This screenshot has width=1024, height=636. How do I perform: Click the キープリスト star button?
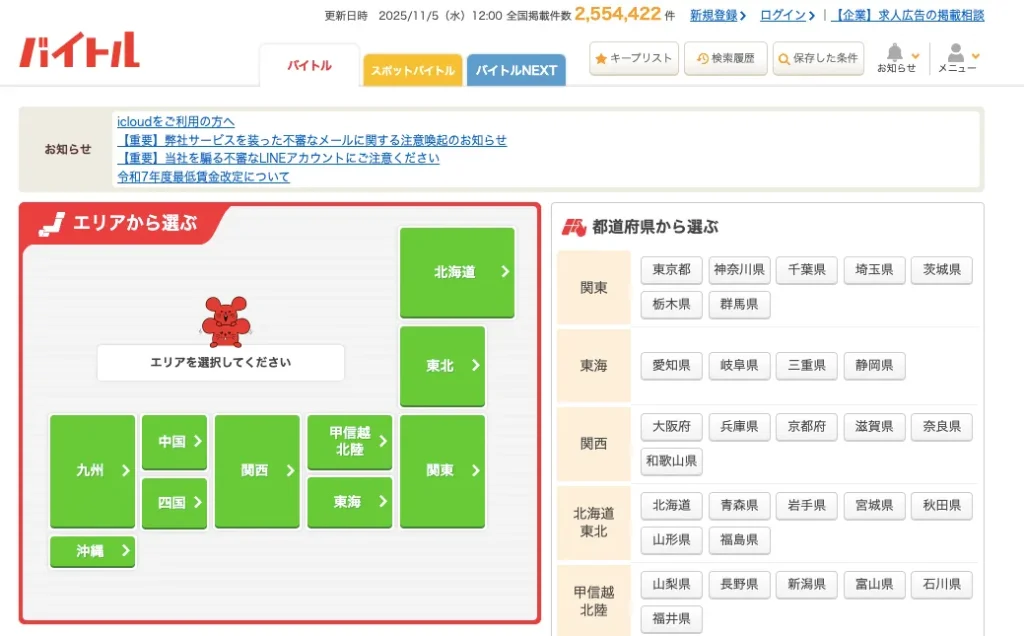[634, 59]
